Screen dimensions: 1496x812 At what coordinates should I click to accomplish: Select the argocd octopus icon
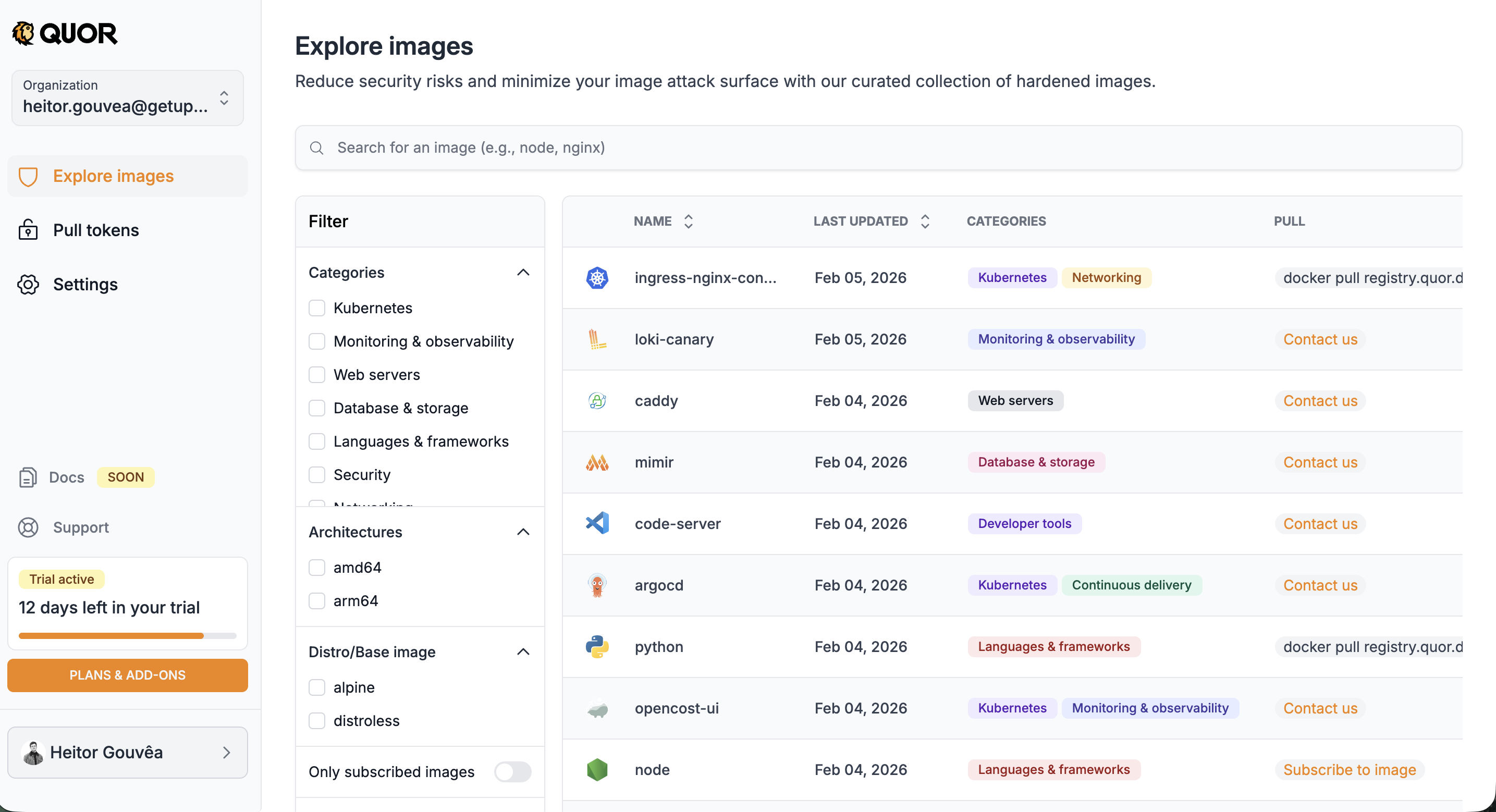pos(597,585)
